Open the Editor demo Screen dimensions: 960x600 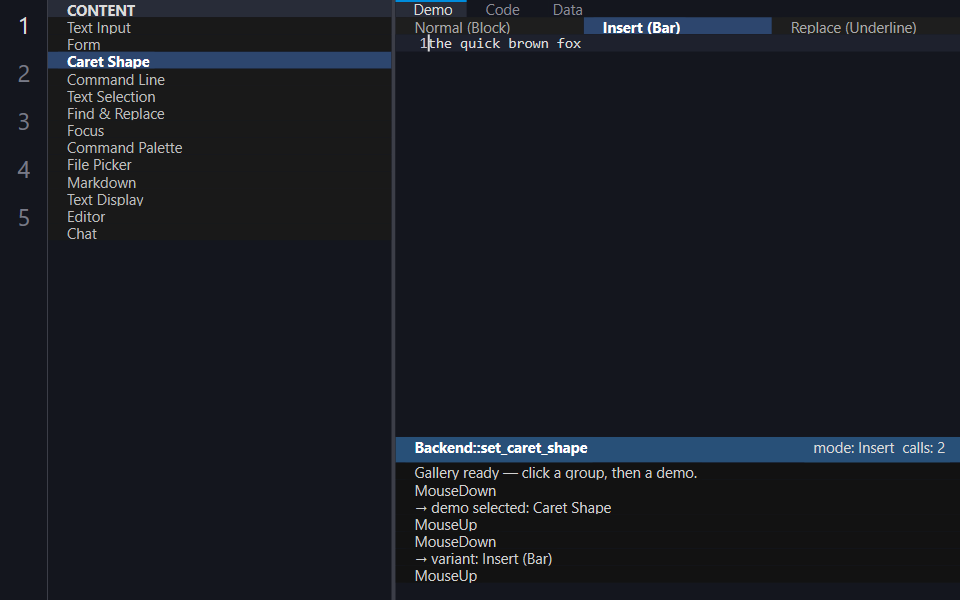tap(219, 217)
